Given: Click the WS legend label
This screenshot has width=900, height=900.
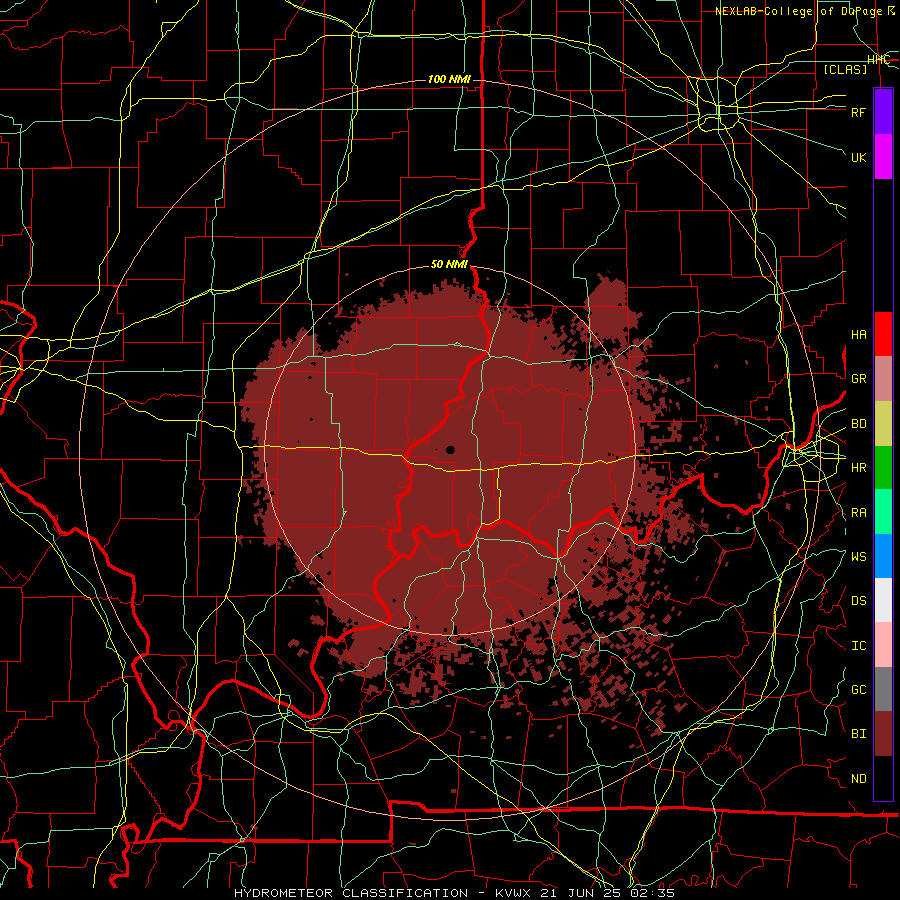Looking at the screenshot, I should 859,557.
